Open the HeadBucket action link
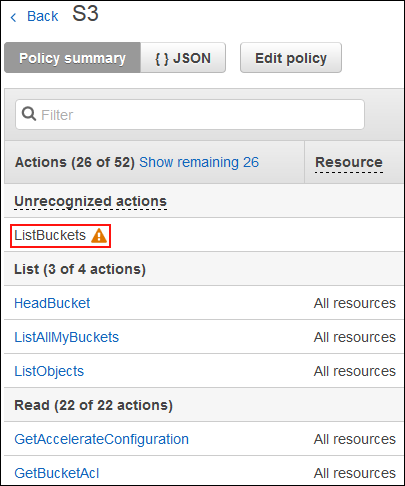405x486 pixels. pyautogui.click(x=52, y=303)
